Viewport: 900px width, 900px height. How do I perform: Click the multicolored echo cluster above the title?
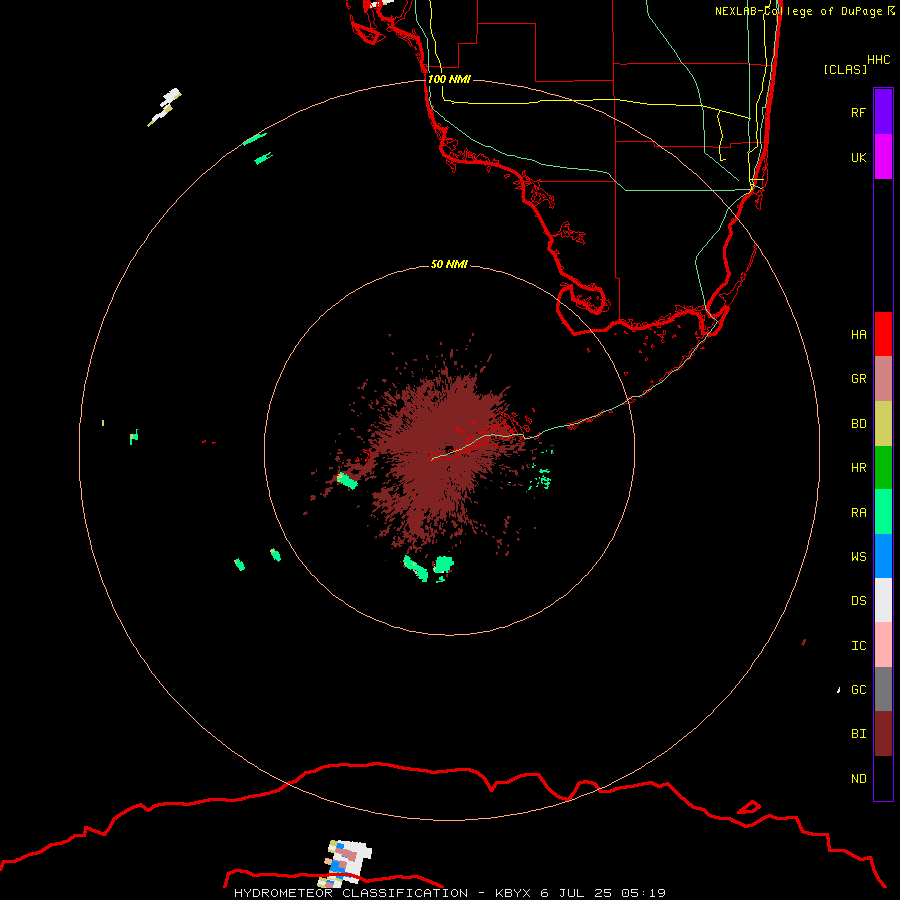(344, 863)
